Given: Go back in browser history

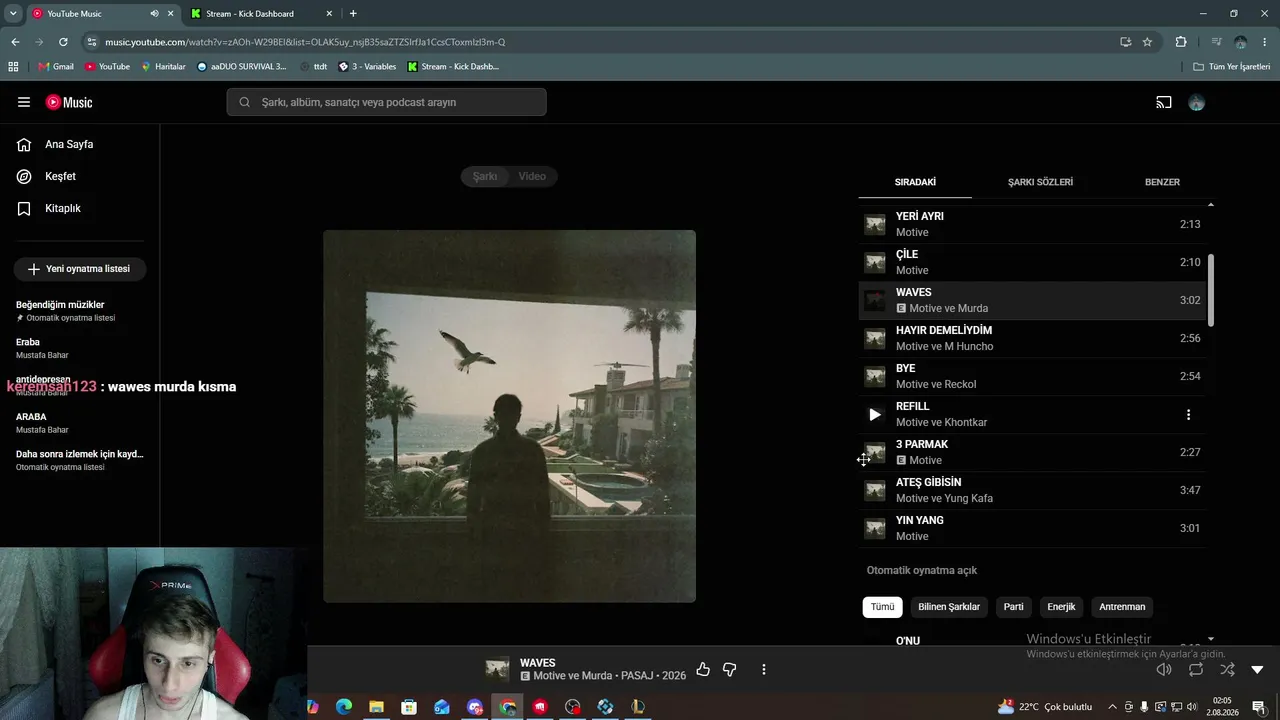Looking at the screenshot, I should coord(15,42).
